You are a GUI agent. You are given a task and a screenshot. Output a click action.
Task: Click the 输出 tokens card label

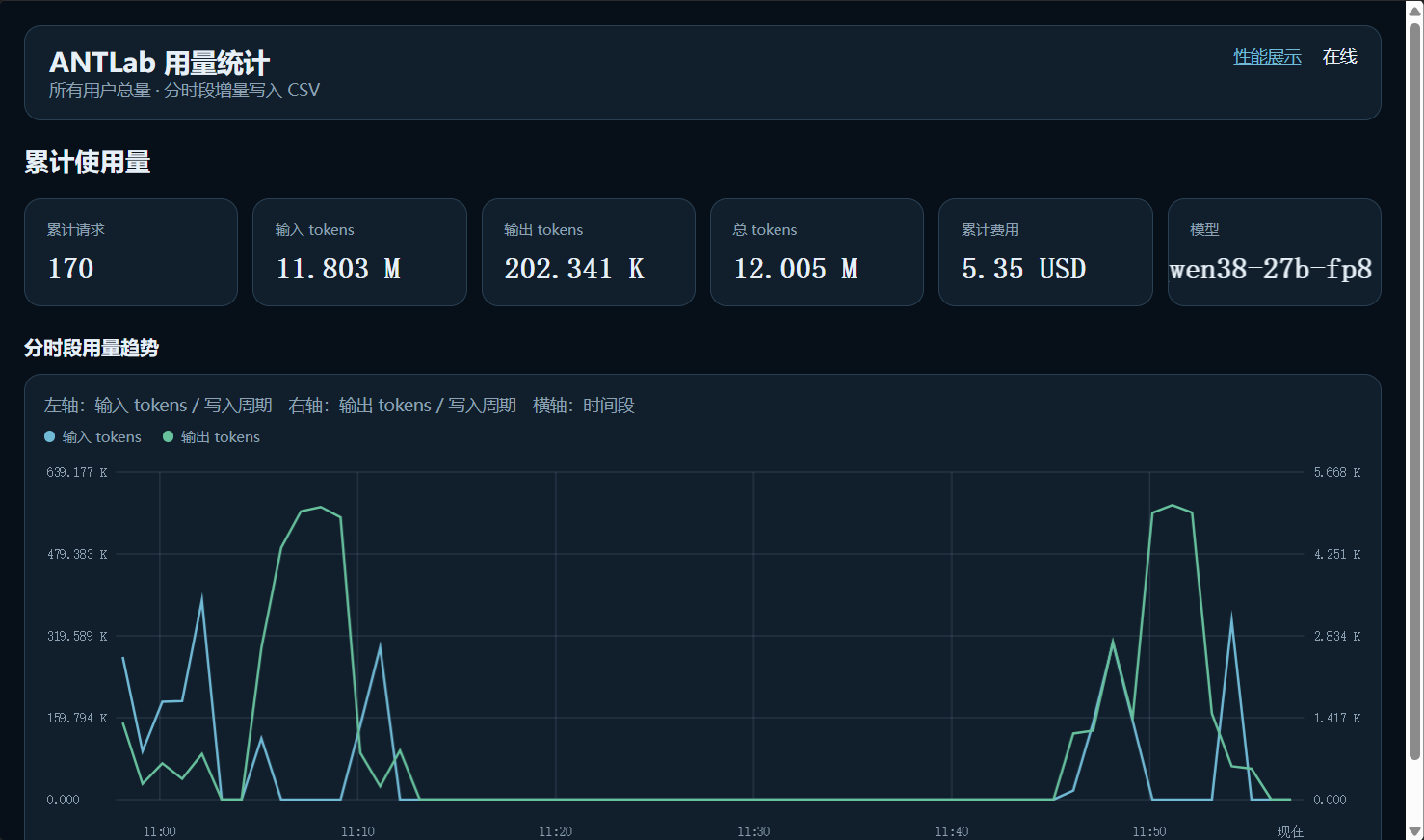click(x=543, y=230)
